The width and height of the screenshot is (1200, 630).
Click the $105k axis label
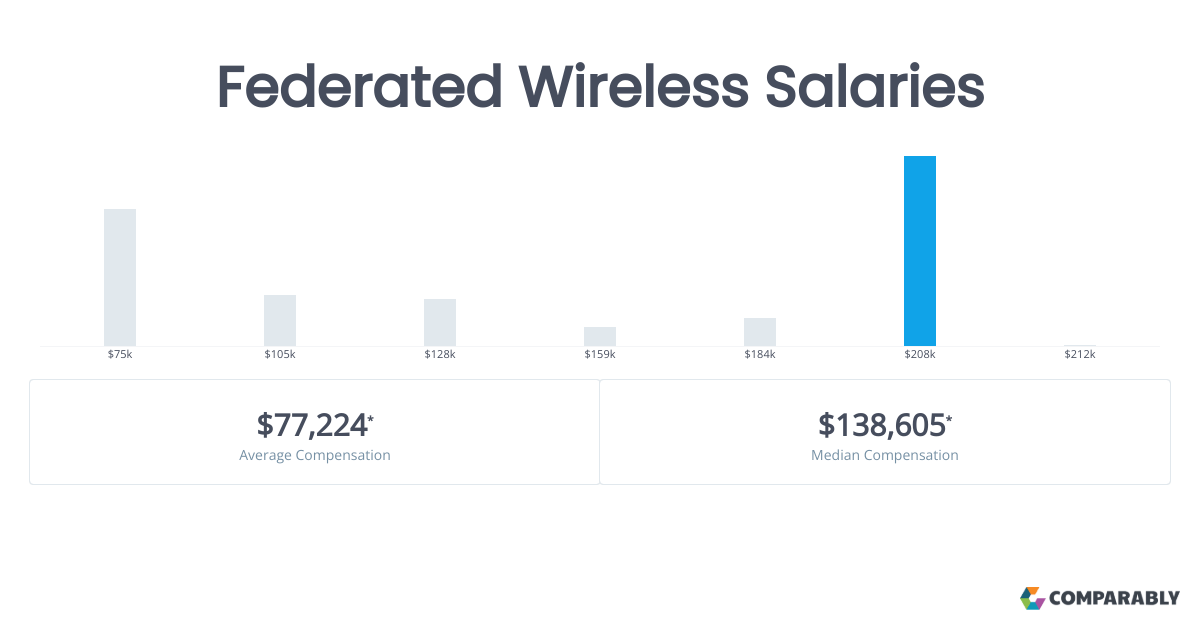[280, 355]
